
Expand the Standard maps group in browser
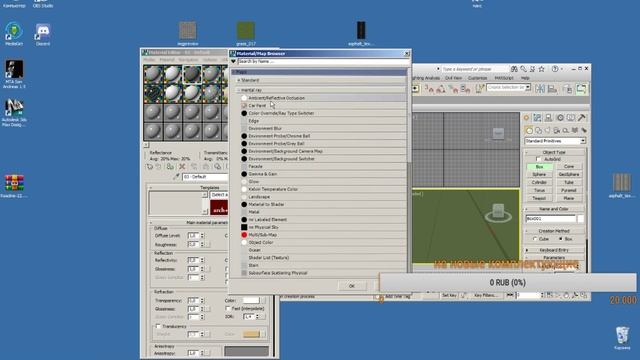pos(239,80)
